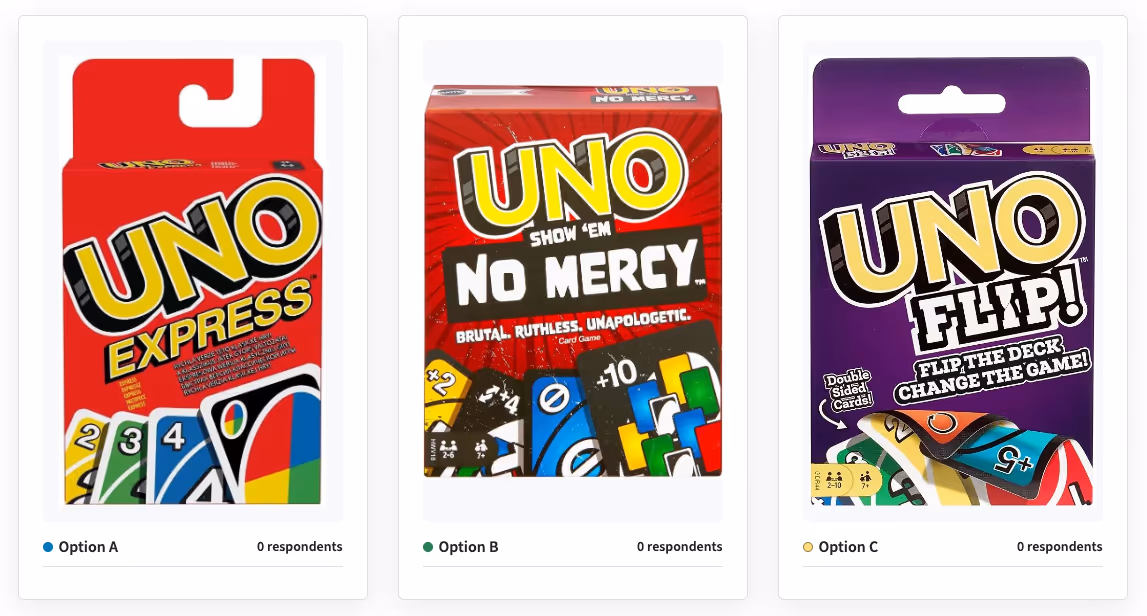Select the UNO No Mercy box image
This screenshot has width=1147, height=616.
(x=573, y=282)
